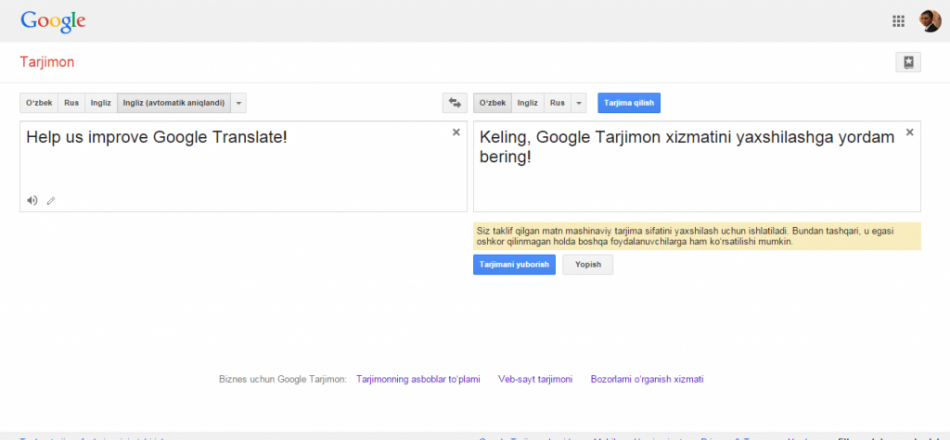This screenshot has width=950, height=440.
Task: Select Ingliz (avtomatik aniqlandi) source tab
Action: pos(174,103)
